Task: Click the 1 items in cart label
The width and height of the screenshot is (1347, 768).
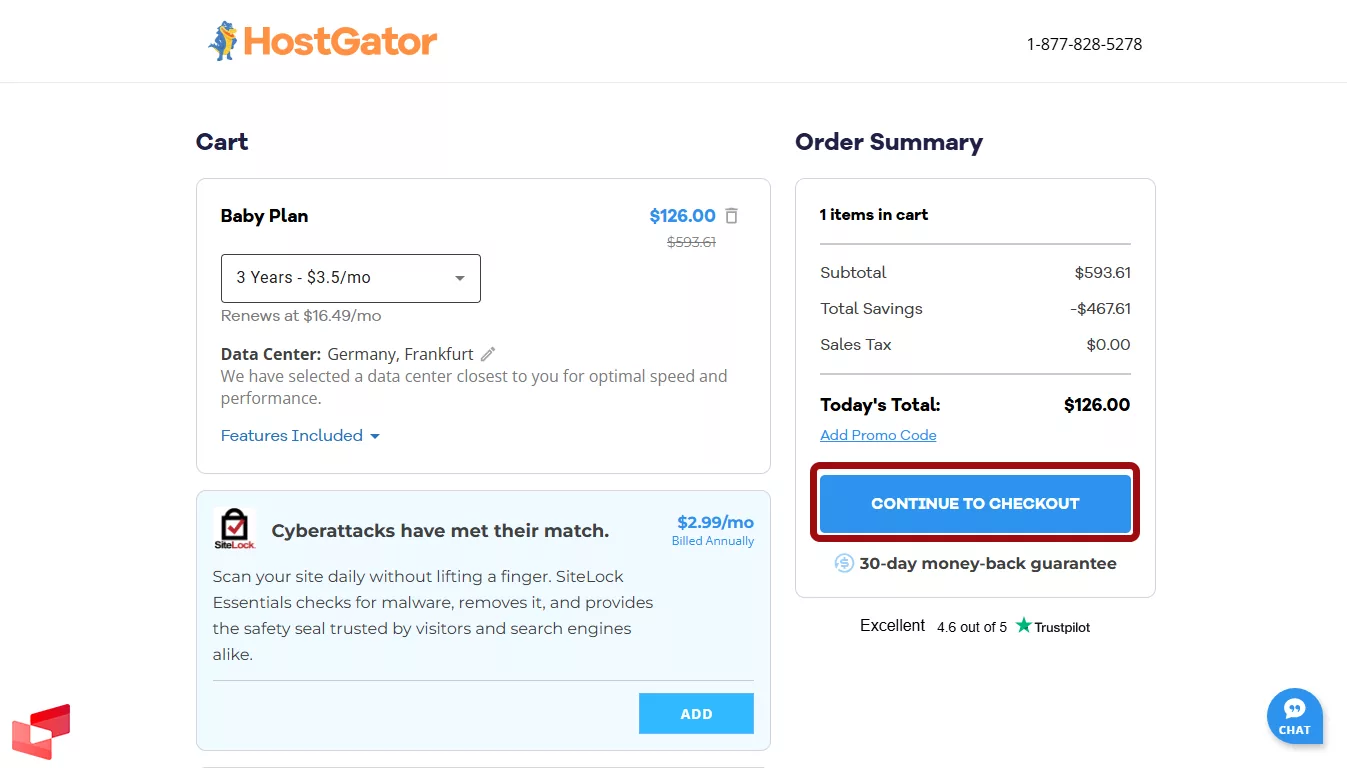Action: click(x=873, y=214)
